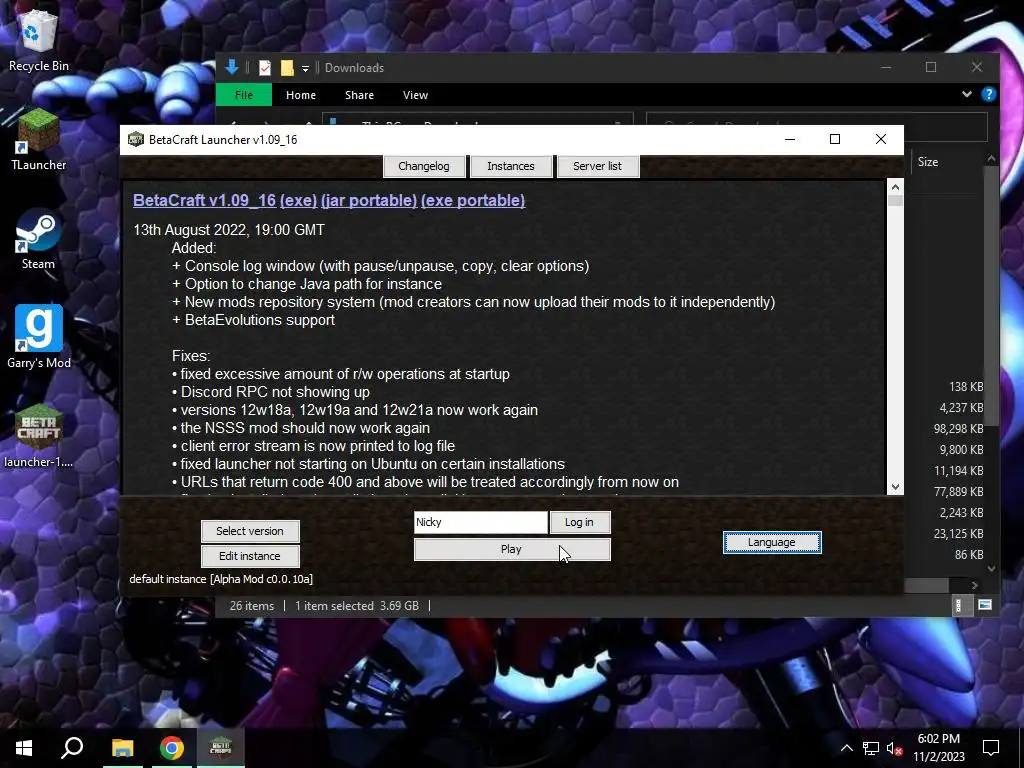The height and width of the screenshot is (768, 1024).
Task: Focus the username field containing Nicky
Action: 480,522
